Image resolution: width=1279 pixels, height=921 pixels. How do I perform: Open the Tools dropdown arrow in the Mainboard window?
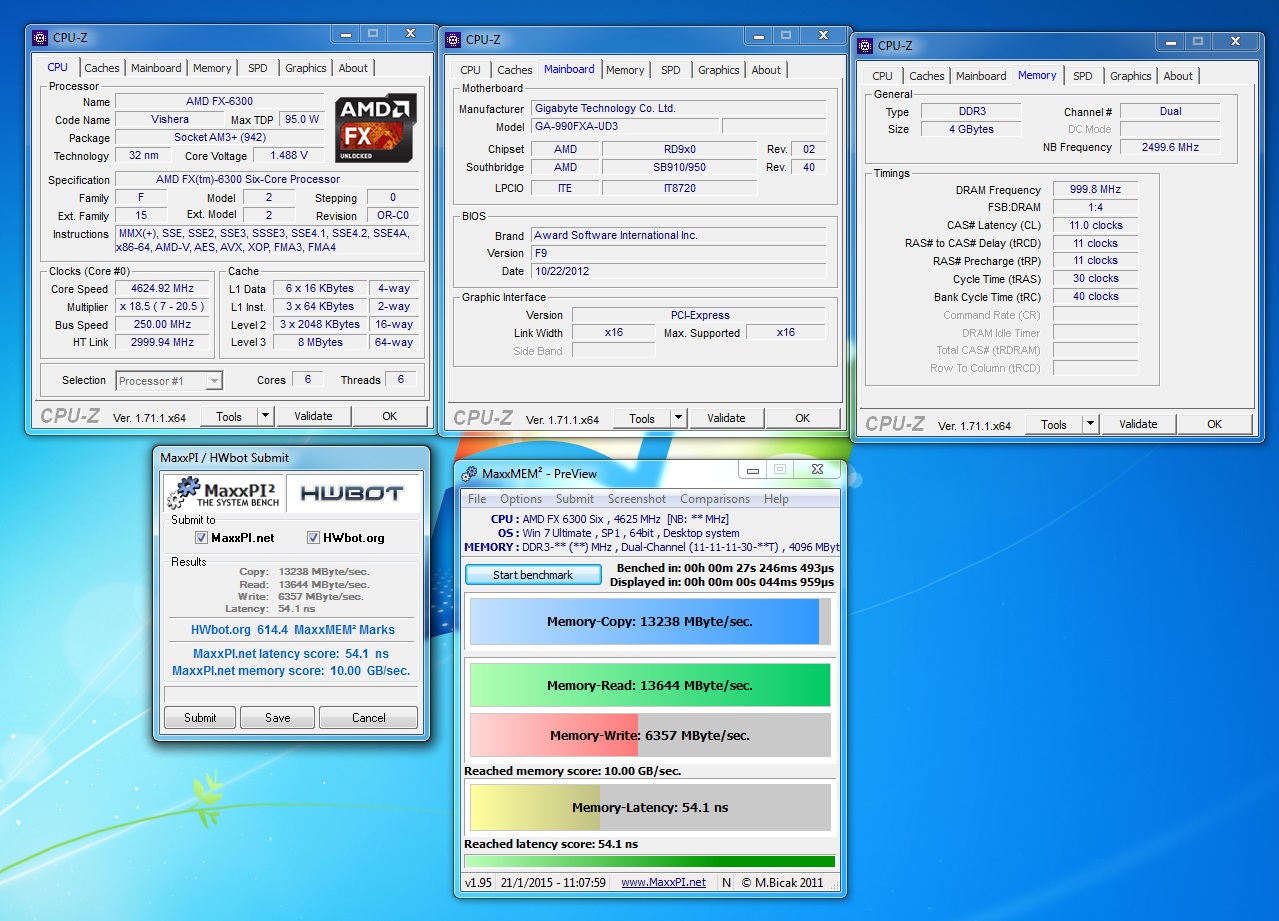point(678,419)
